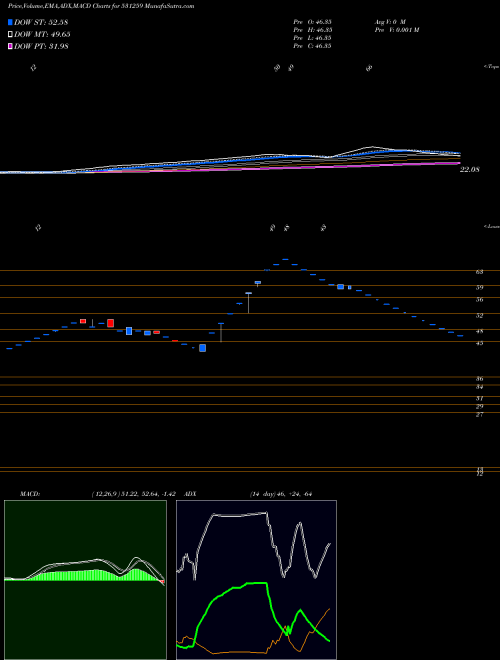Click the 'MACD:' panel heading
Image resolution: width=500 pixels, height=660 pixels.
(30, 494)
